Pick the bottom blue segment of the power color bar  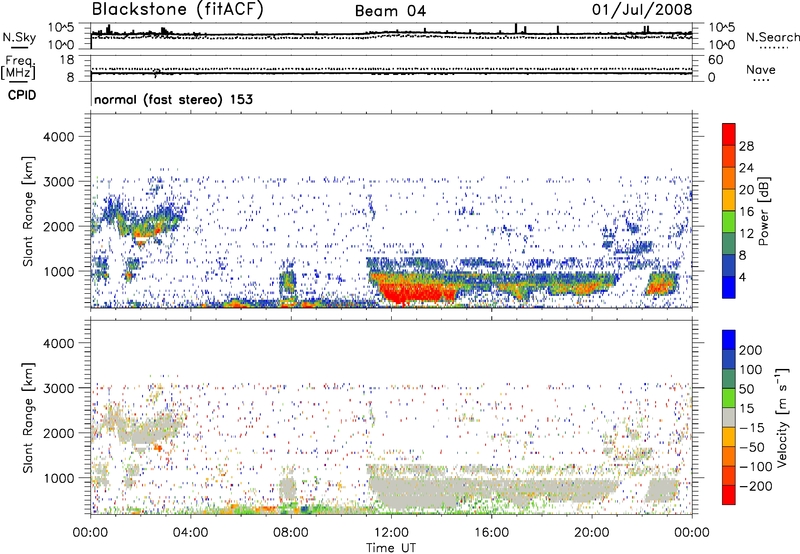coord(729,288)
